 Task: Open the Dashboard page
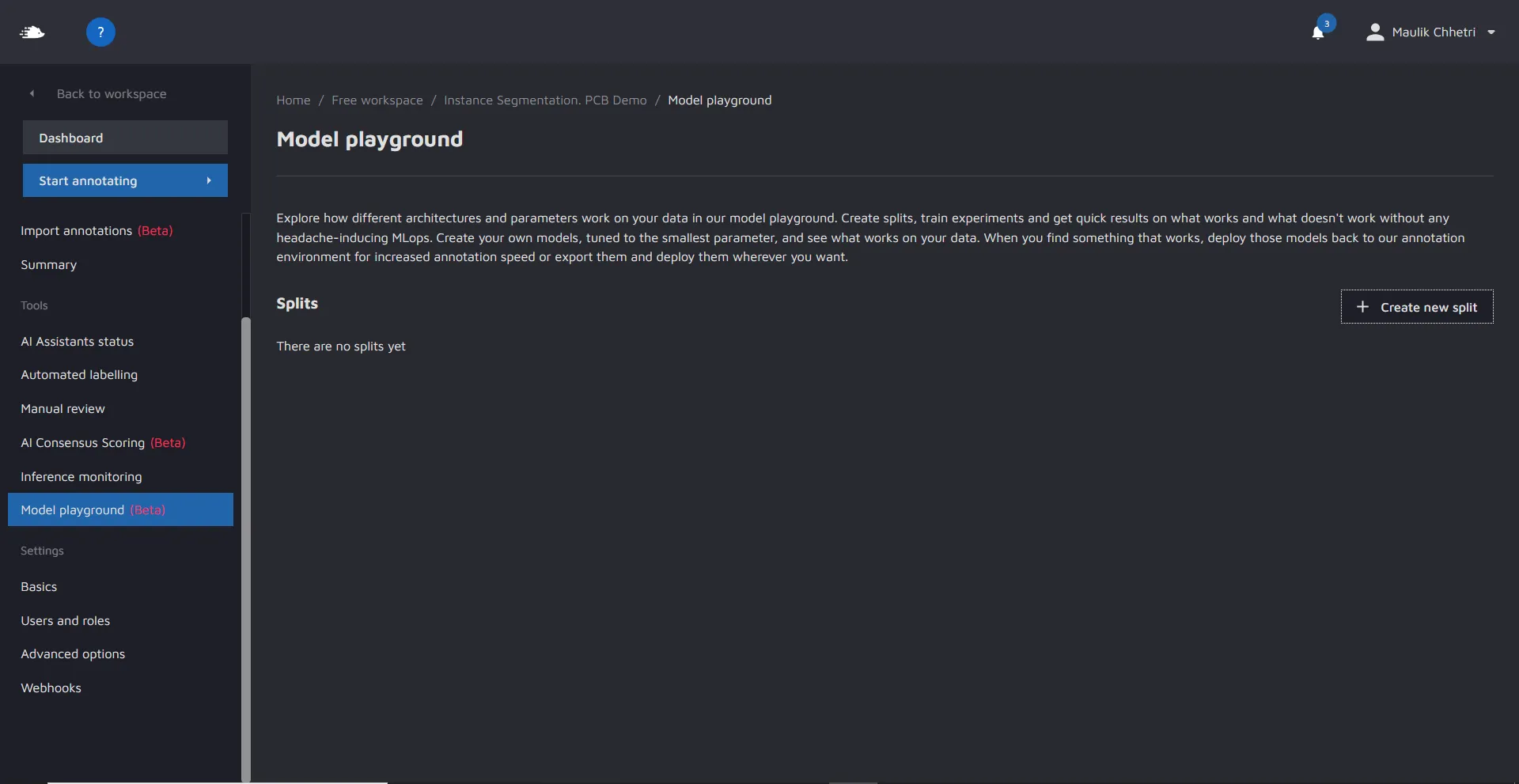tap(125, 138)
